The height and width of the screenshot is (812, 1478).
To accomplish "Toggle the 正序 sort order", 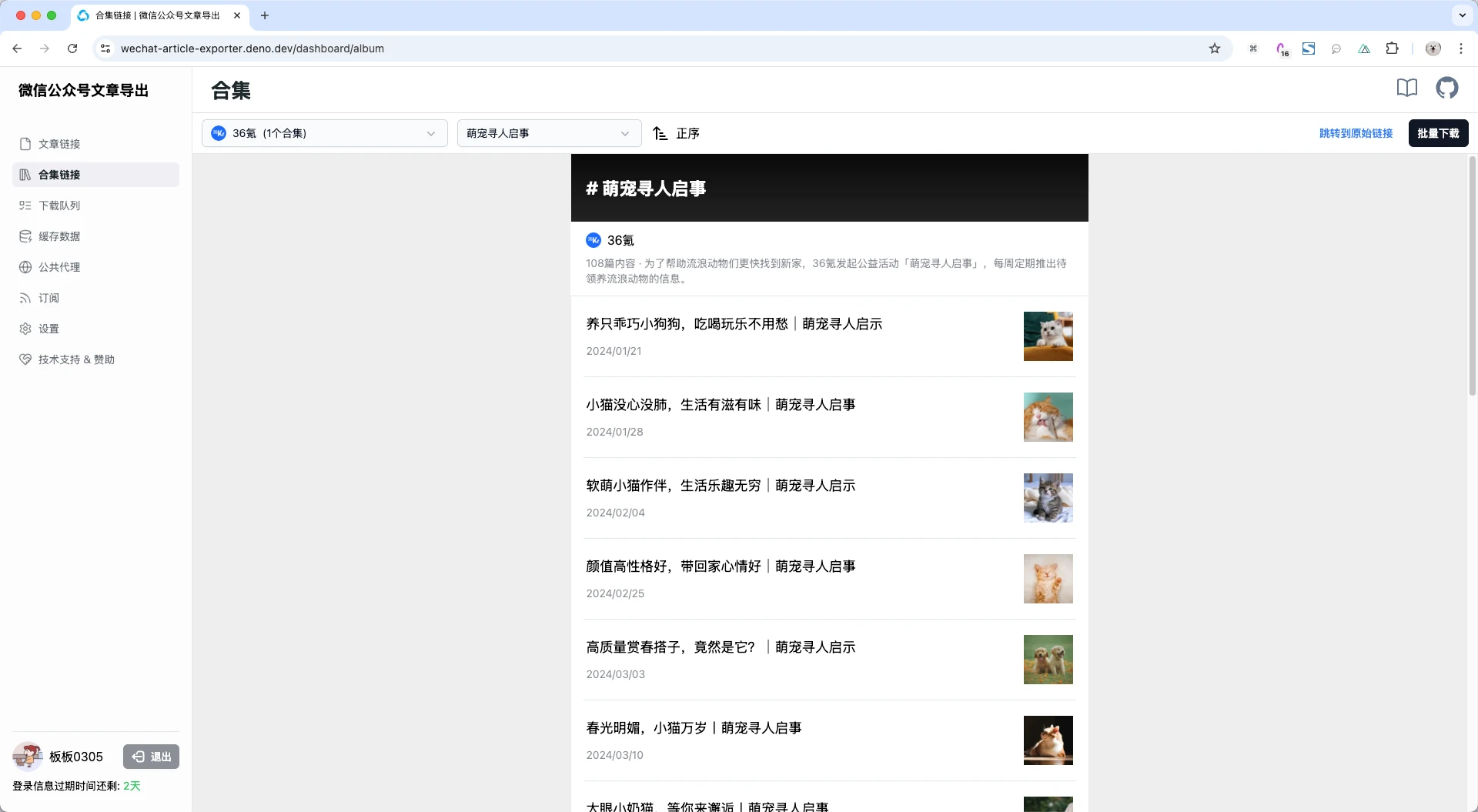I will [x=687, y=134].
